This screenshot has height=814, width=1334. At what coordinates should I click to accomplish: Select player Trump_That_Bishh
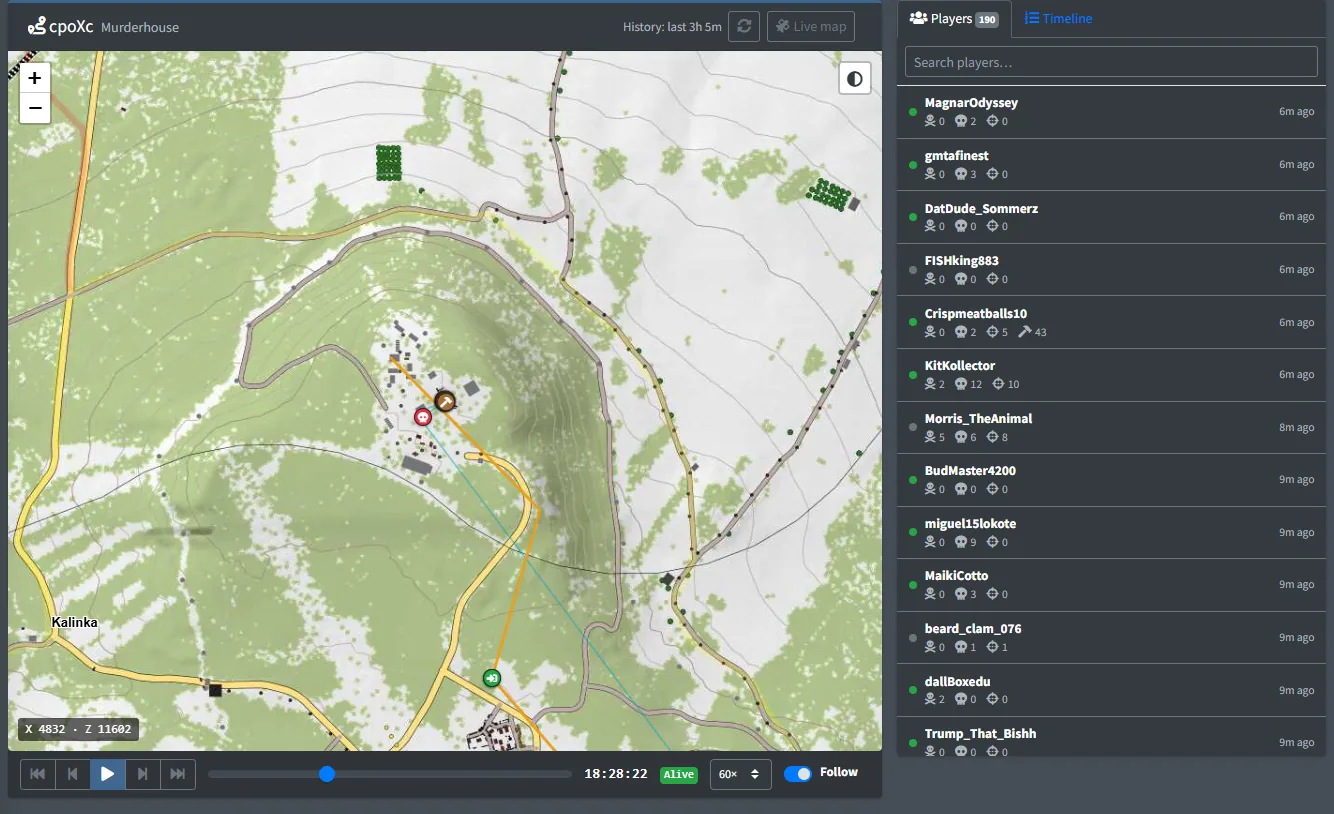[x=1112, y=736]
